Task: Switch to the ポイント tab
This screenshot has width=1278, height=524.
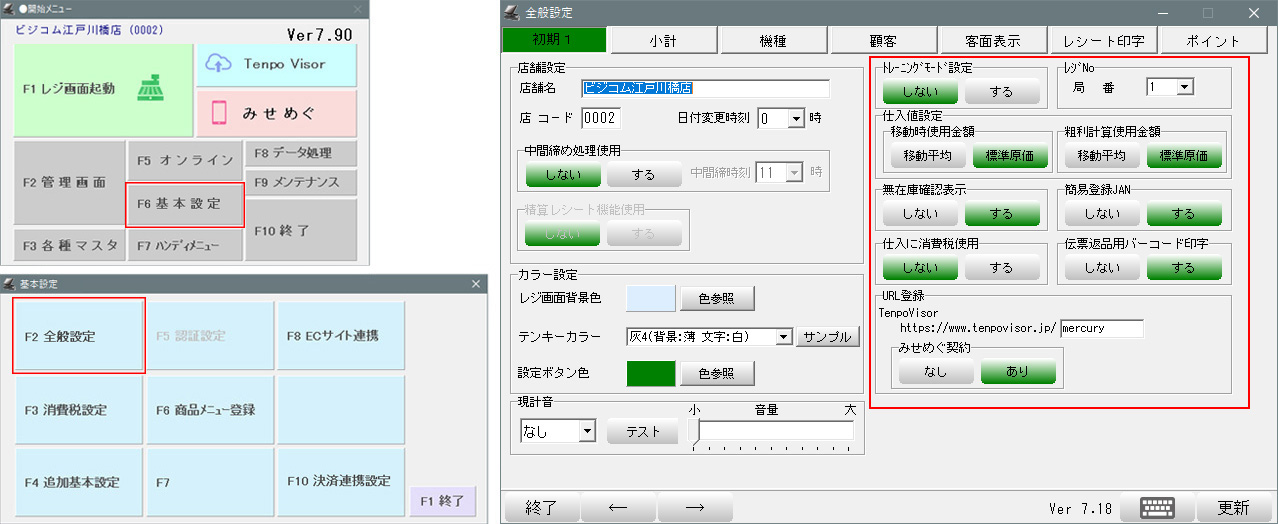Action: tap(1214, 41)
